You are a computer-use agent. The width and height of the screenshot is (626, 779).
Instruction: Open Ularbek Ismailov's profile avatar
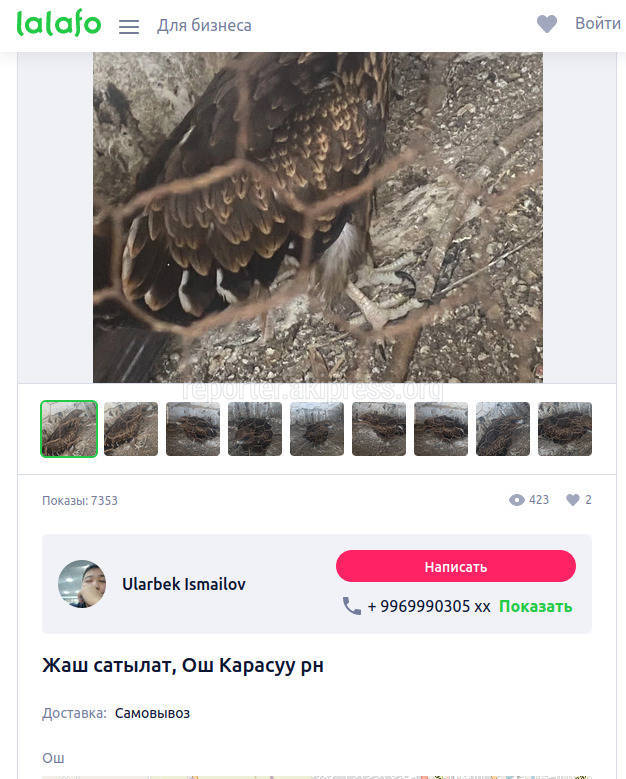pos(82,584)
